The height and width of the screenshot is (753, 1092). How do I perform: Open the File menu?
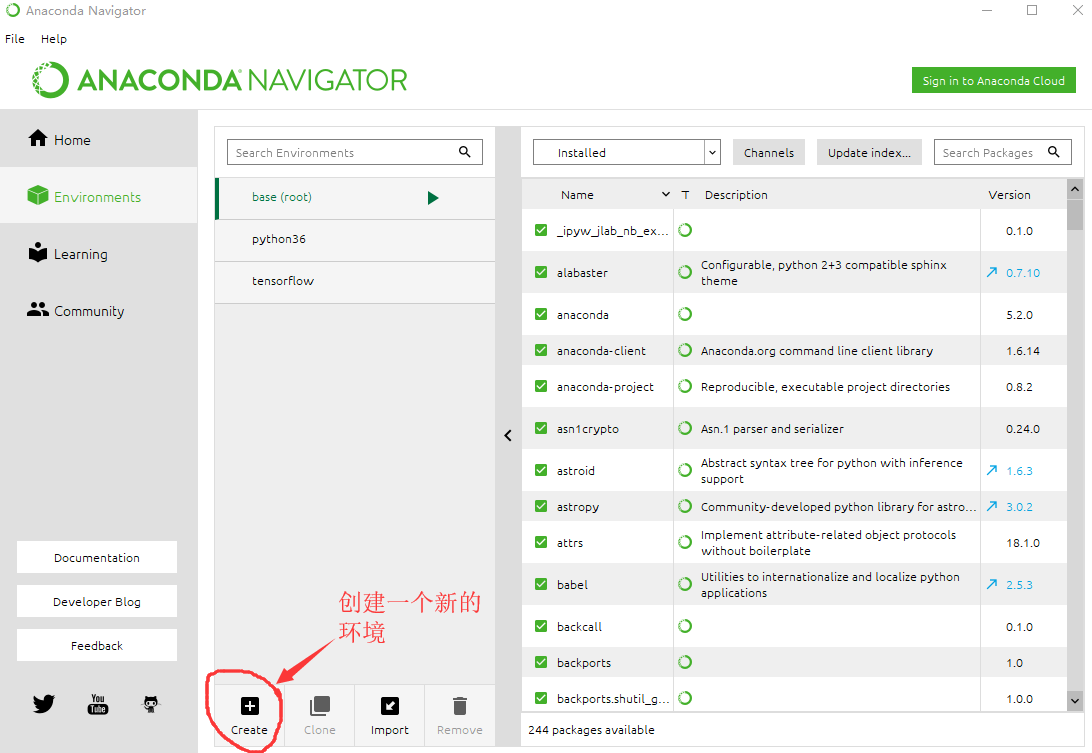pos(15,39)
